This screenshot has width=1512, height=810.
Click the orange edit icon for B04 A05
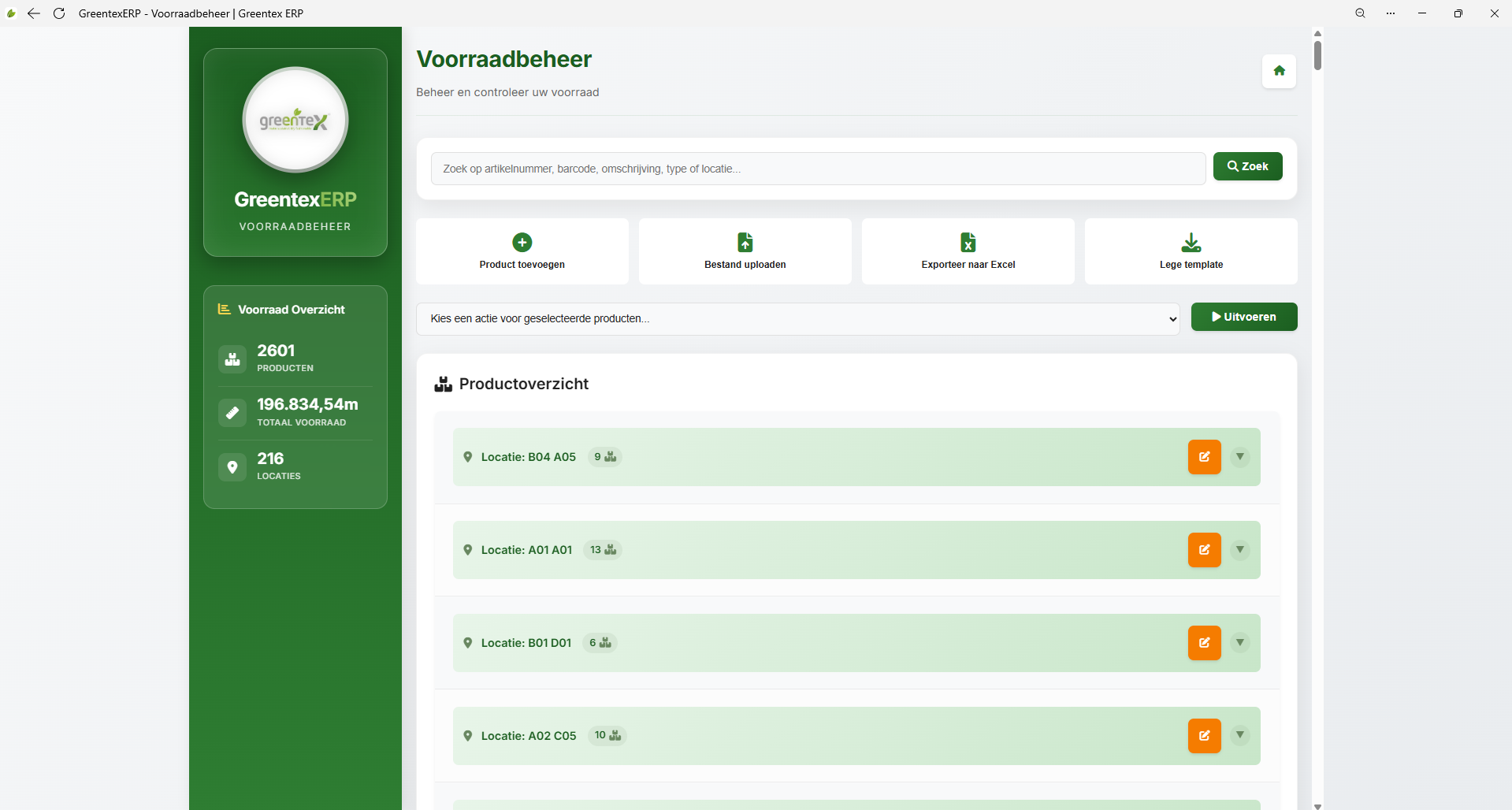(1204, 457)
